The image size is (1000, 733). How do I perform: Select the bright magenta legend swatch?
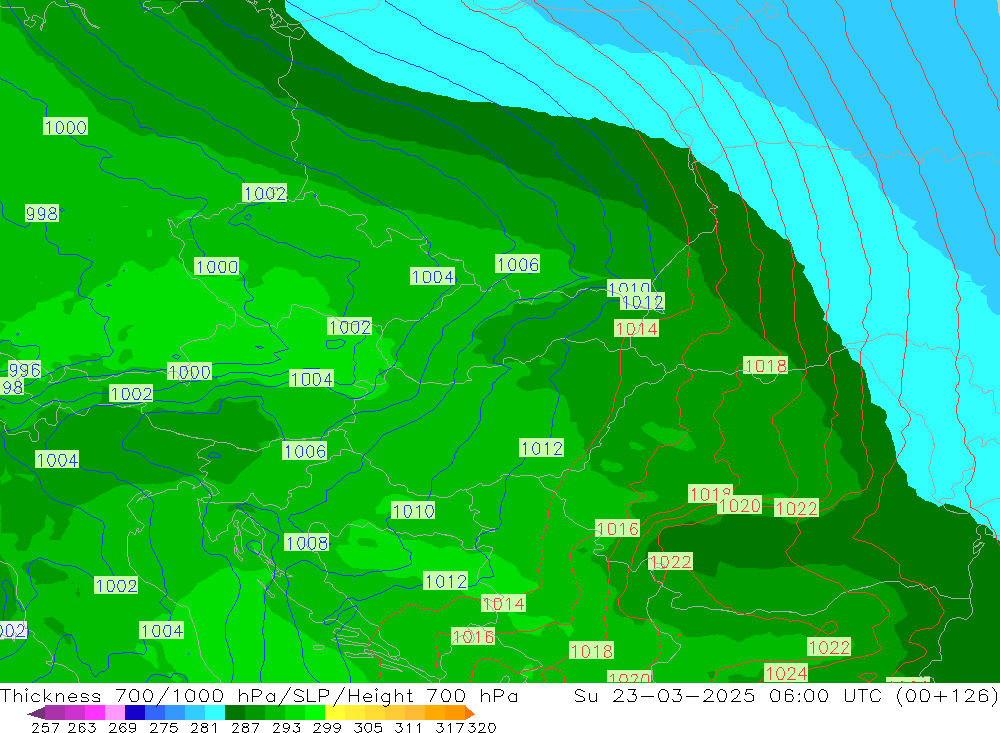click(x=95, y=713)
